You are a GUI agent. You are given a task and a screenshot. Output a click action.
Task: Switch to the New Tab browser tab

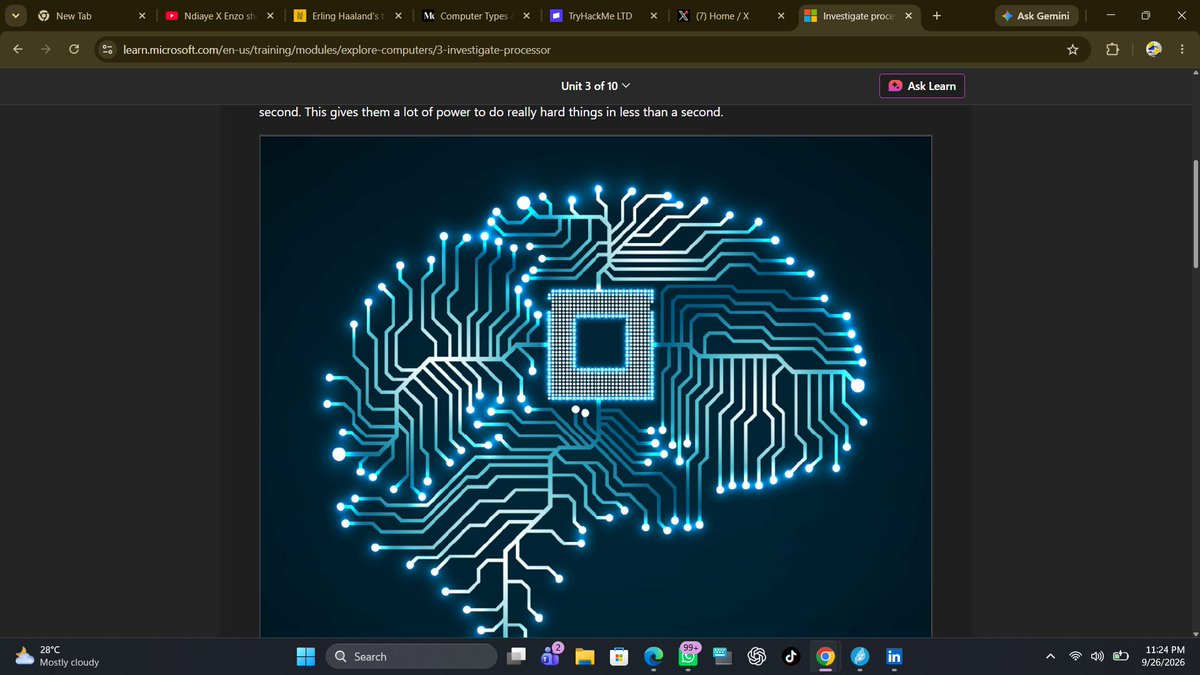[x=89, y=16]
